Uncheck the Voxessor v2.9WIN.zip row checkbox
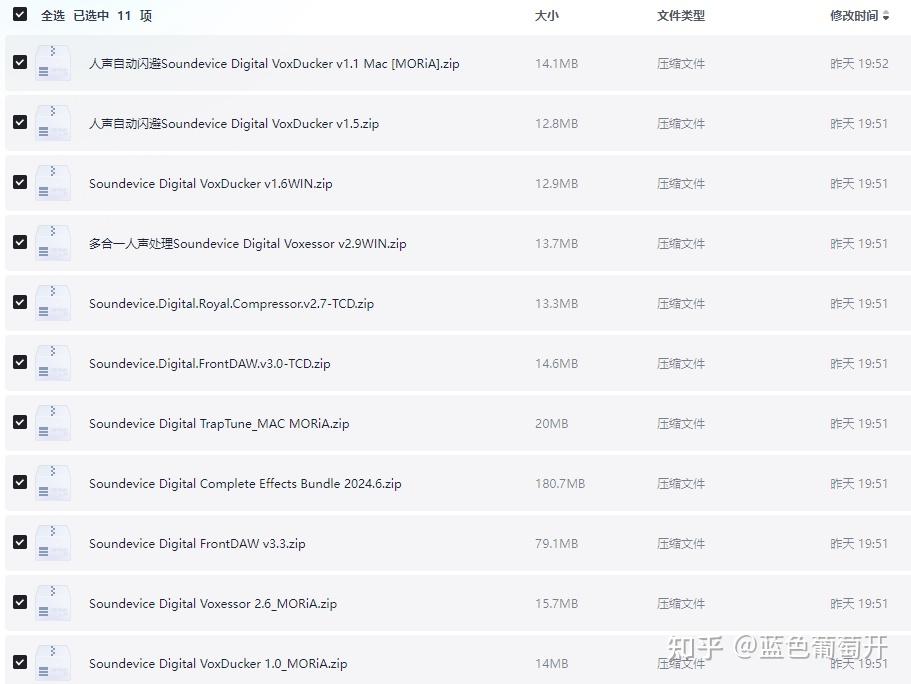 click(x=19, y=242)
